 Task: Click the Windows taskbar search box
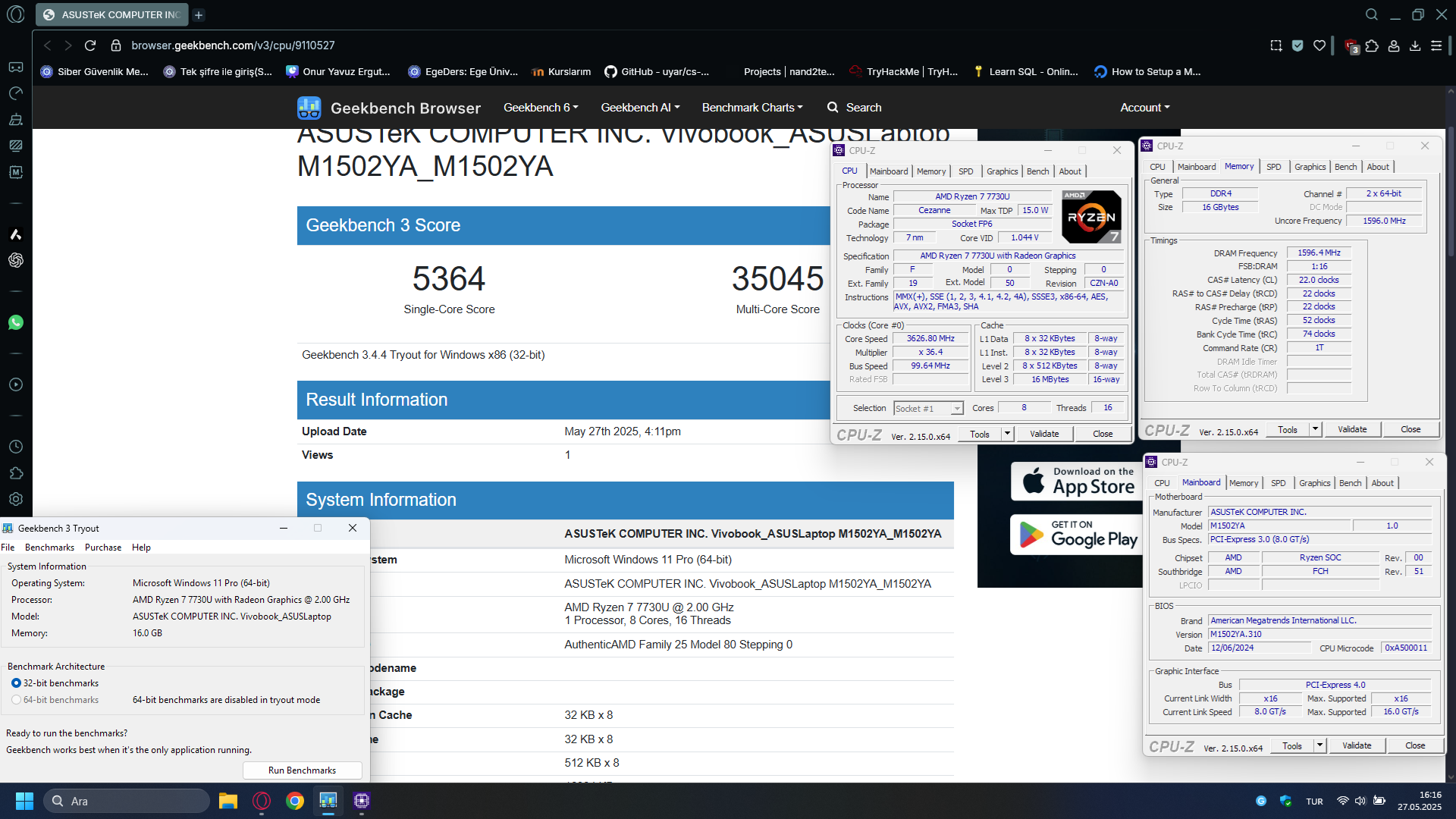coord(126,801)
